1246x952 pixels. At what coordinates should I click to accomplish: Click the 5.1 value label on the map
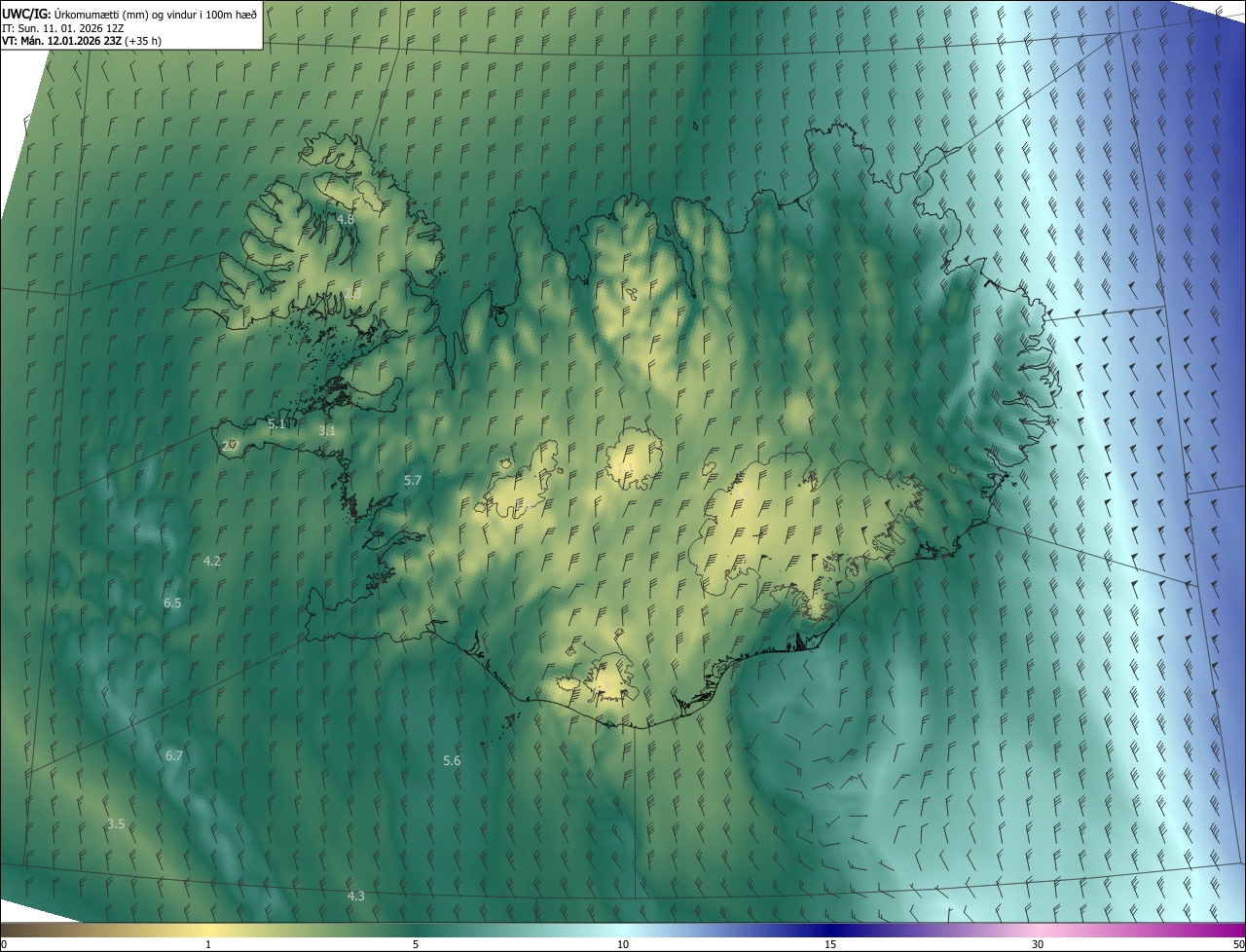[x=276, y=424]
